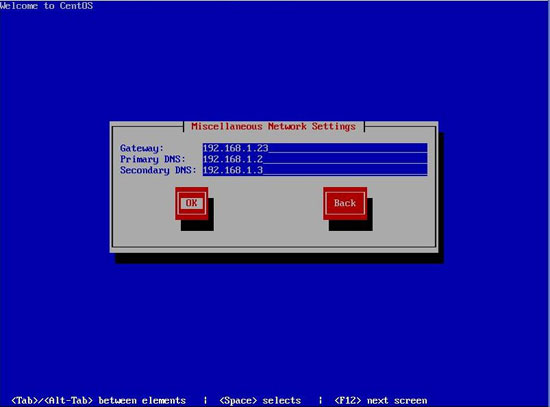Click the Miscellaneous Network Settings title

pyautogui.click(x=274, y=126)
